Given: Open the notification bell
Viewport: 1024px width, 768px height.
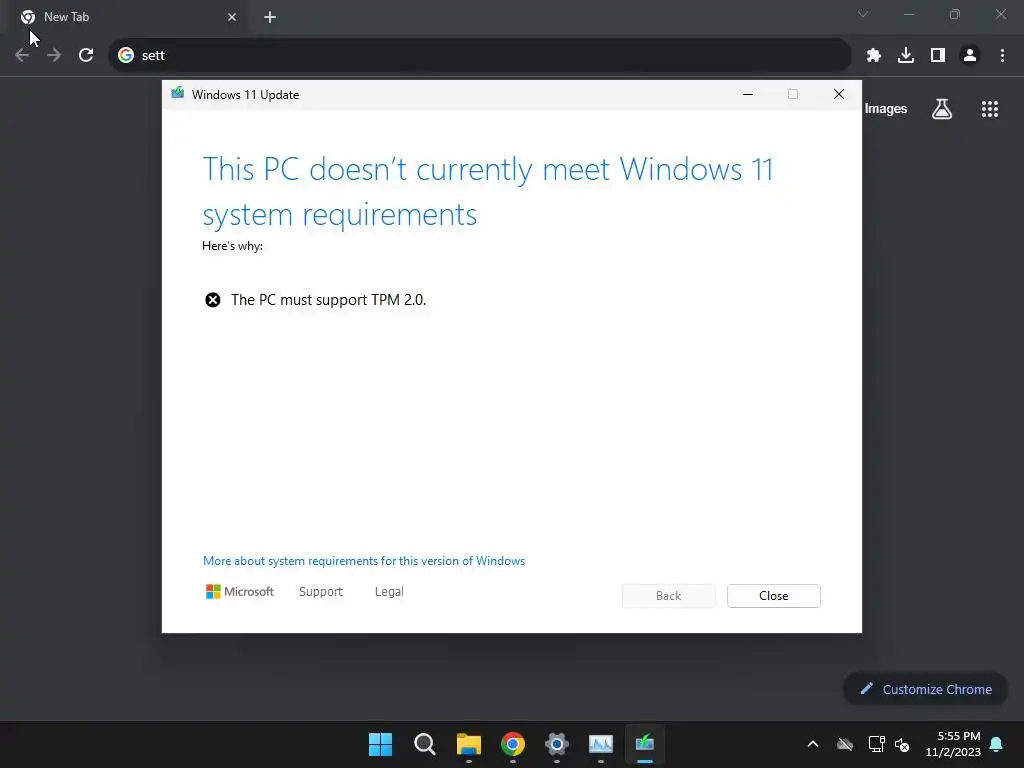Looking at the screenshot, I should tap(997, 744).
